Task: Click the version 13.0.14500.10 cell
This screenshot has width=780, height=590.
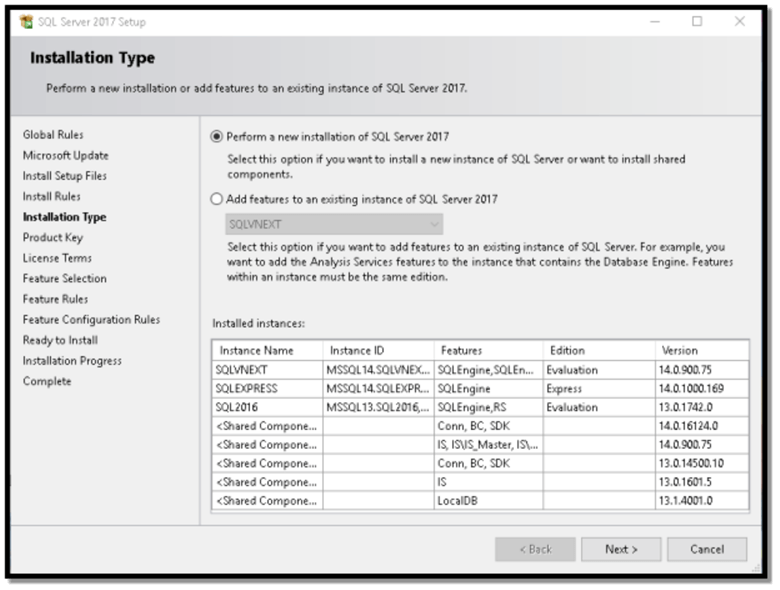Action: tap(702, 463)
